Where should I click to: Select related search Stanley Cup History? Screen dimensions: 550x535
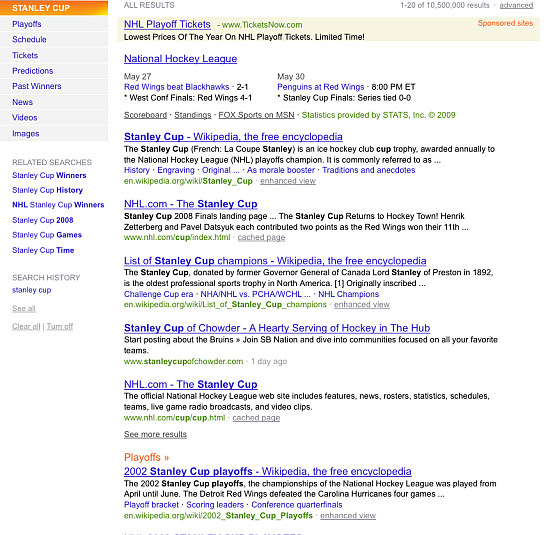click(x=47, y=190)
